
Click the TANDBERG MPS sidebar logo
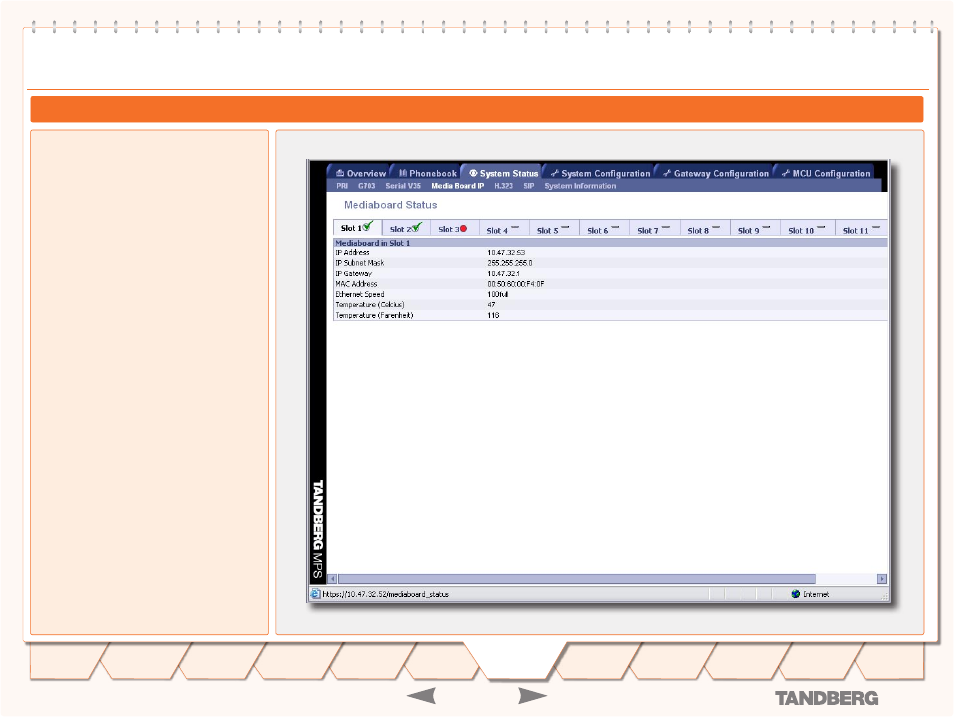click(318, 529)
